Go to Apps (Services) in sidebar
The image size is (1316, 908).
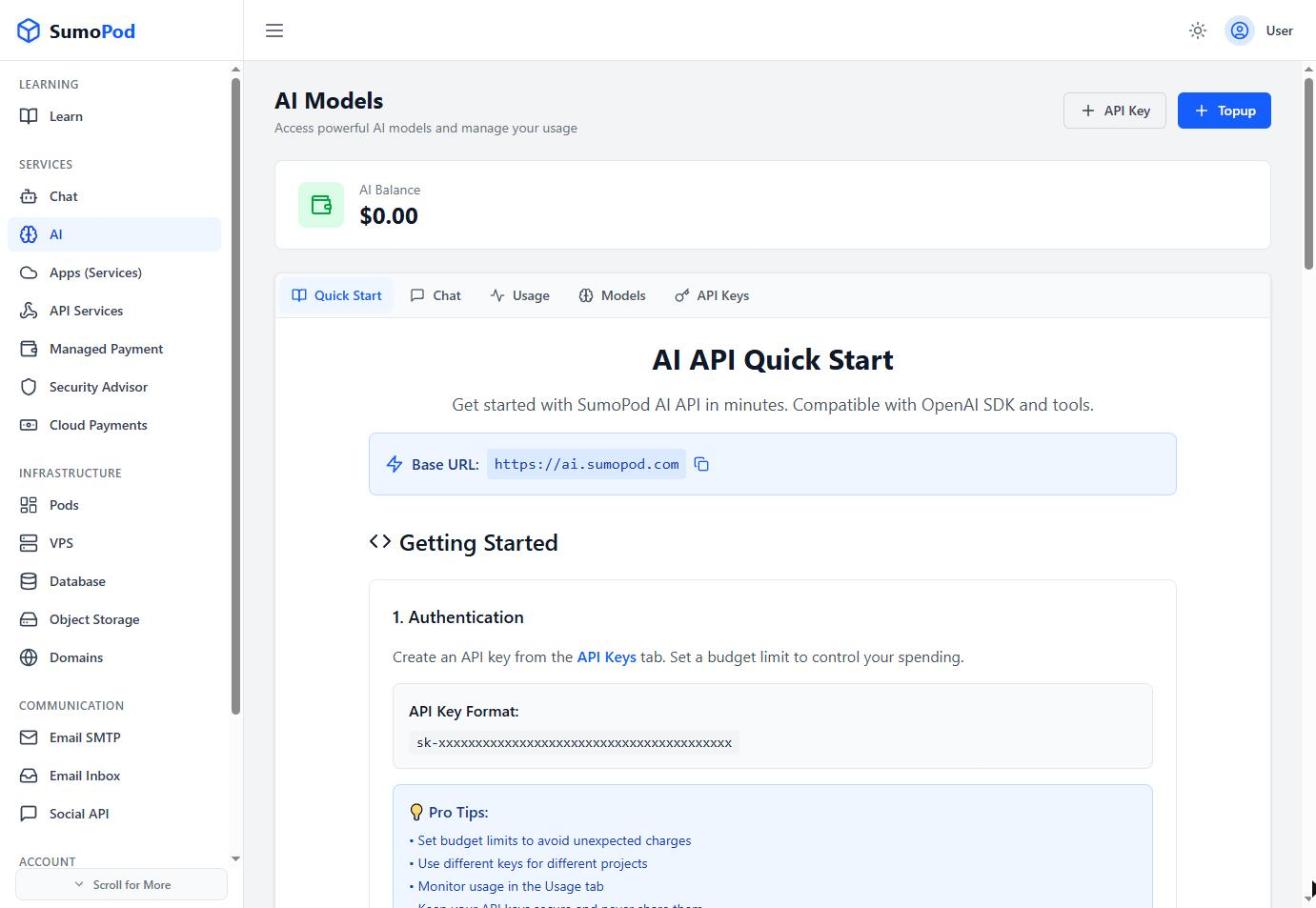pyautogui.click(x=114, y=272)
